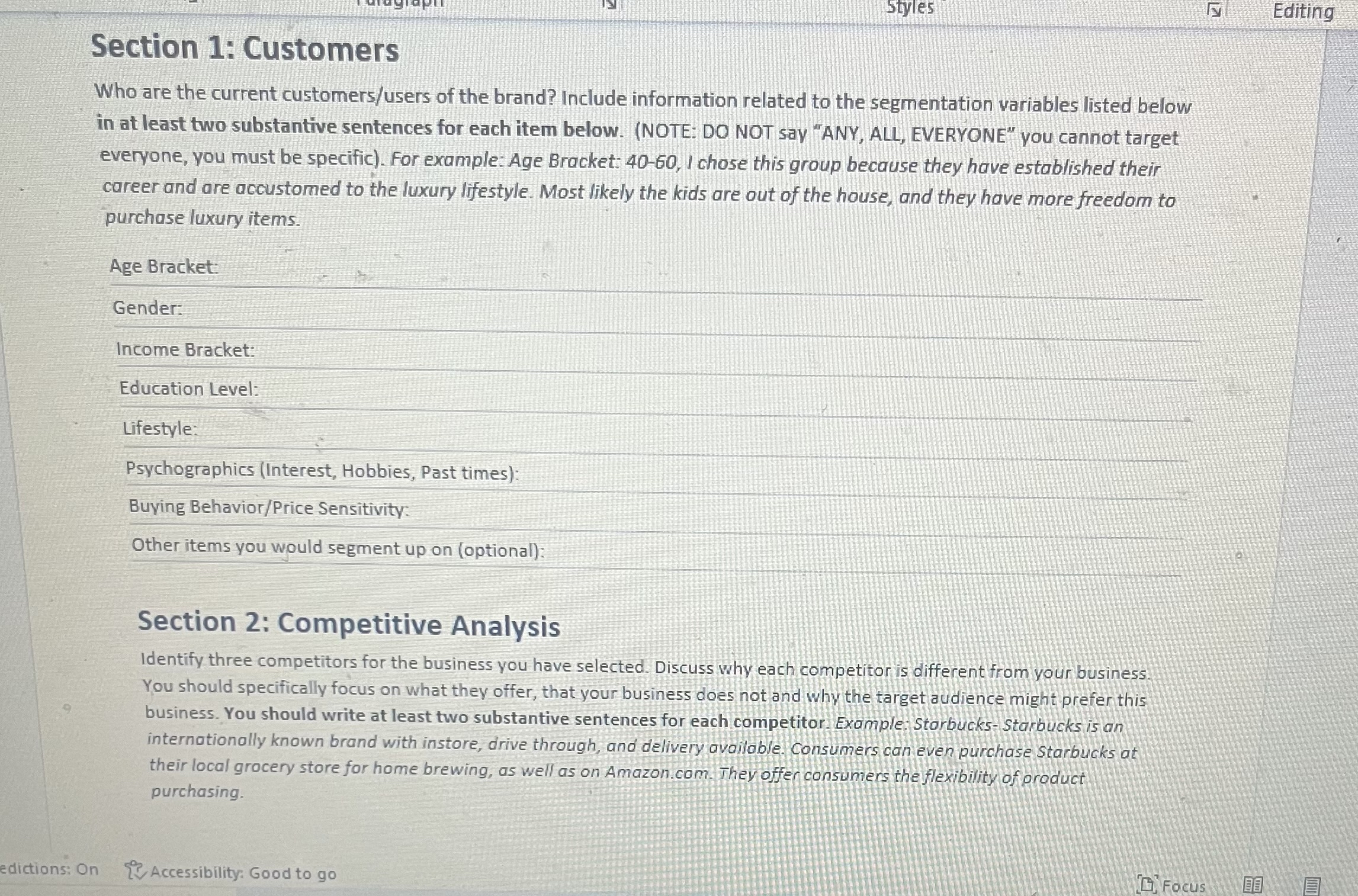1358x896 pixels.
Task: Click the Paragraph group label
Action: (403, 4)
